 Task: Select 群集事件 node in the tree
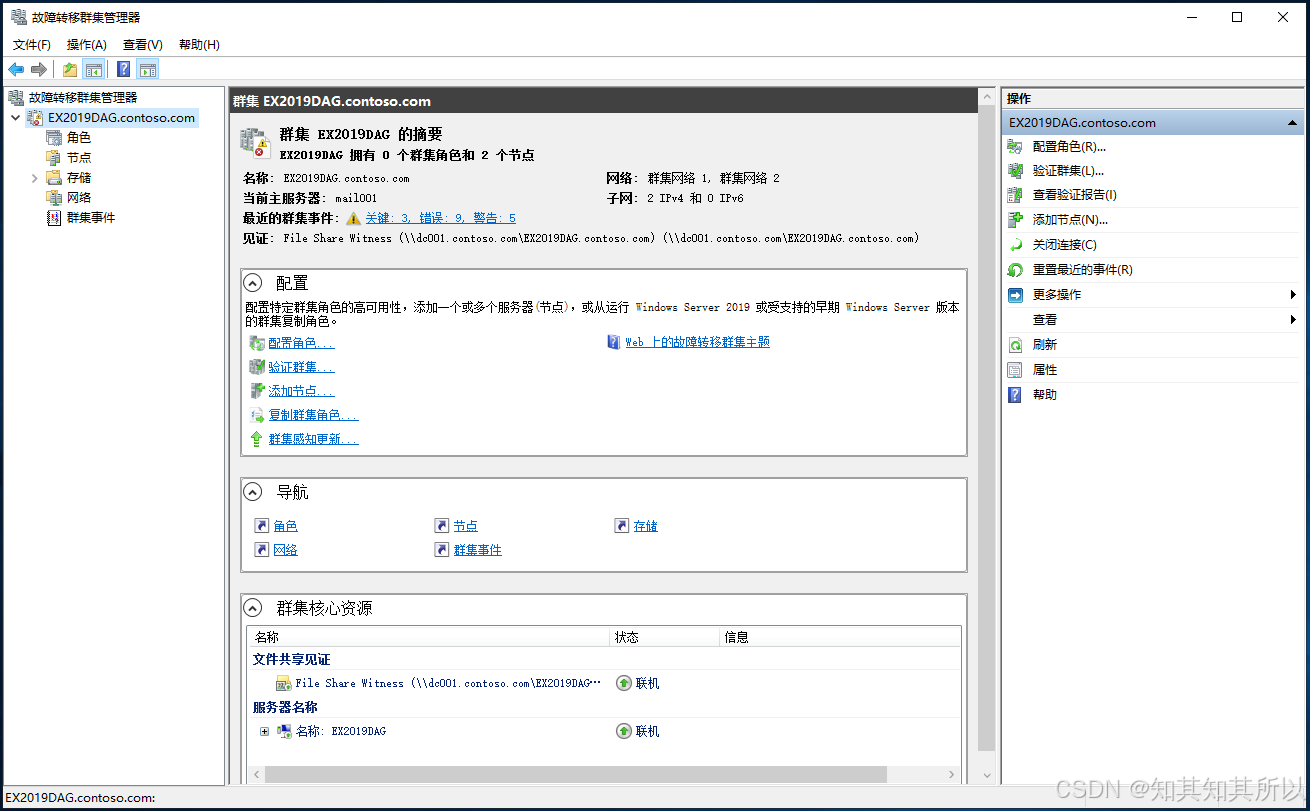(x=91, y=217)
